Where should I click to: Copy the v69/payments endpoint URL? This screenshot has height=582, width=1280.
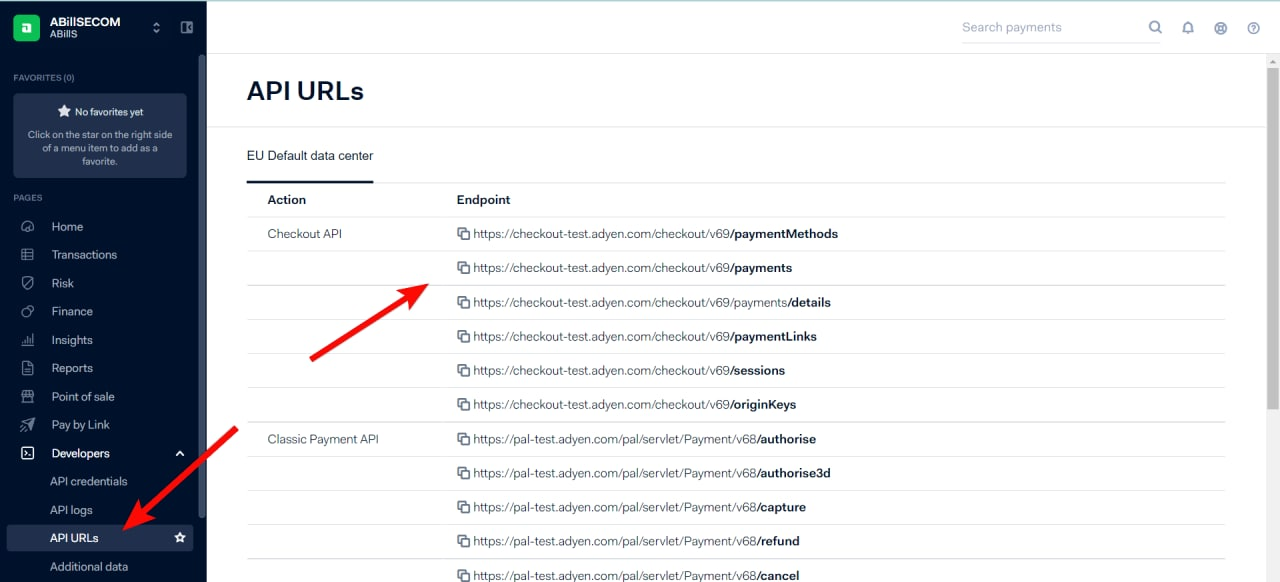click(x=463, y=268)
